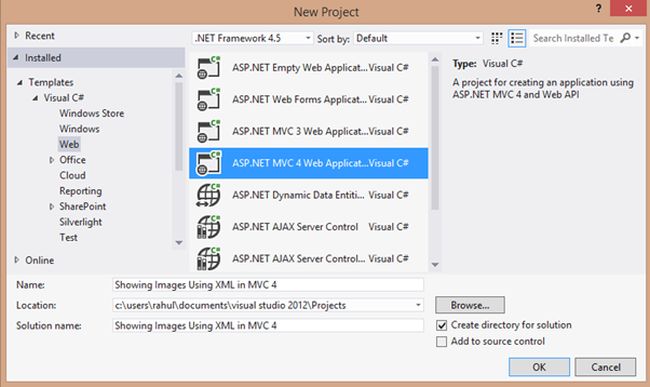Switch to medium icons list view
Viewport: 650px width, 387px height.
tap(517, 38)
